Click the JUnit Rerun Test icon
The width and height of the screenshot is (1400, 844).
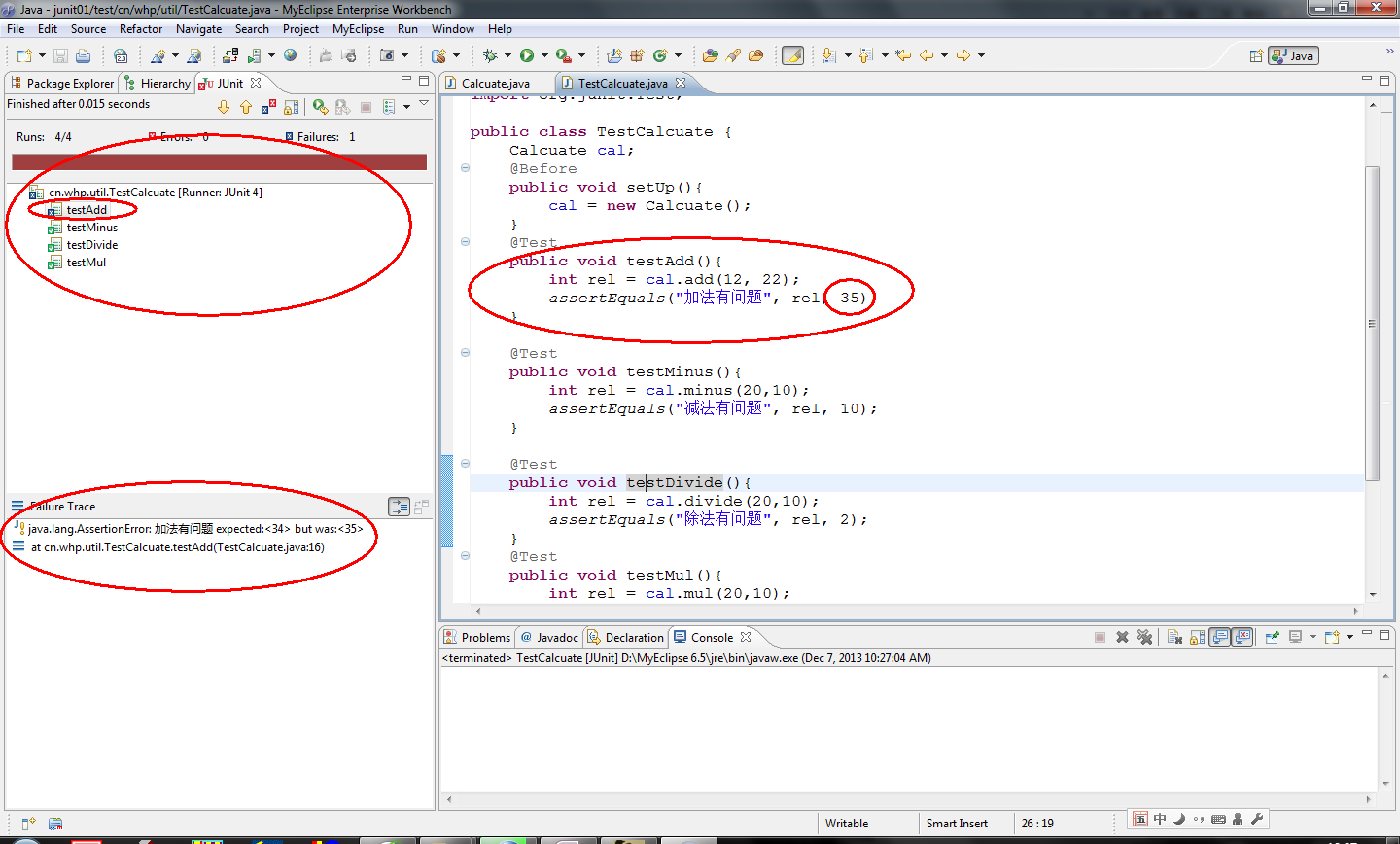[x=320, y=107]
